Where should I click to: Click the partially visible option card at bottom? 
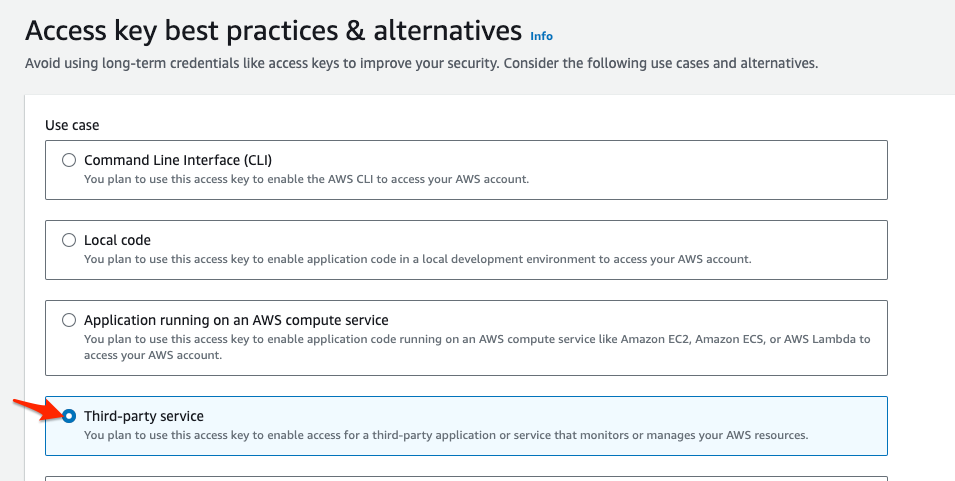466,477
